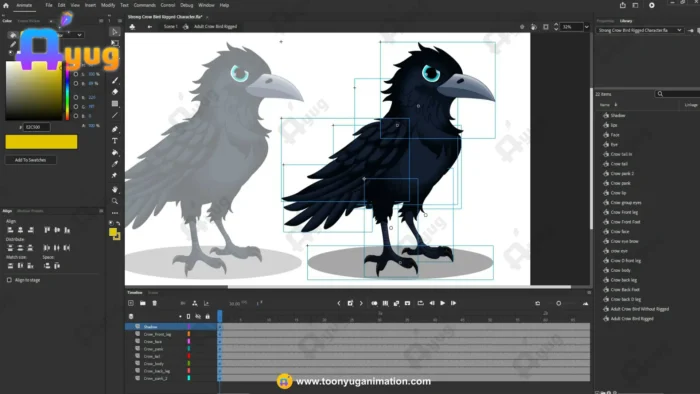Swap stroke and fill colors icon

tap(118, 223)
